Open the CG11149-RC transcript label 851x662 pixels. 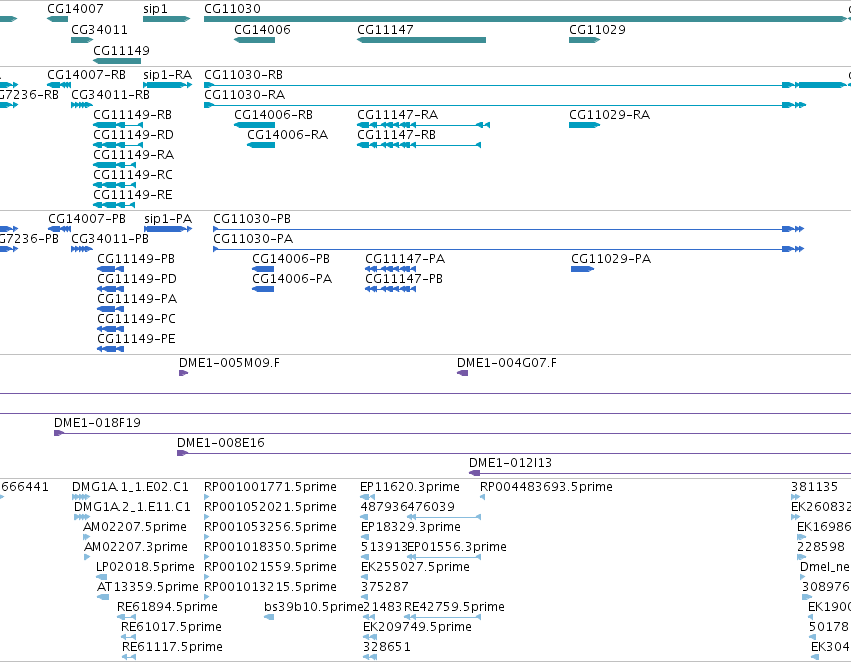tap(133, 175)
